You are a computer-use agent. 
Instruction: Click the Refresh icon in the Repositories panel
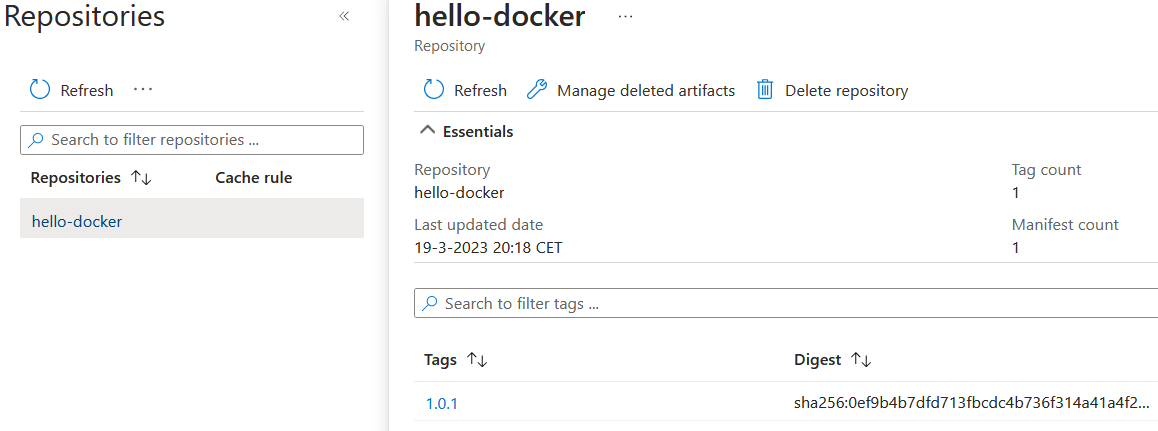pyautogui.click(x=40, y=90)
